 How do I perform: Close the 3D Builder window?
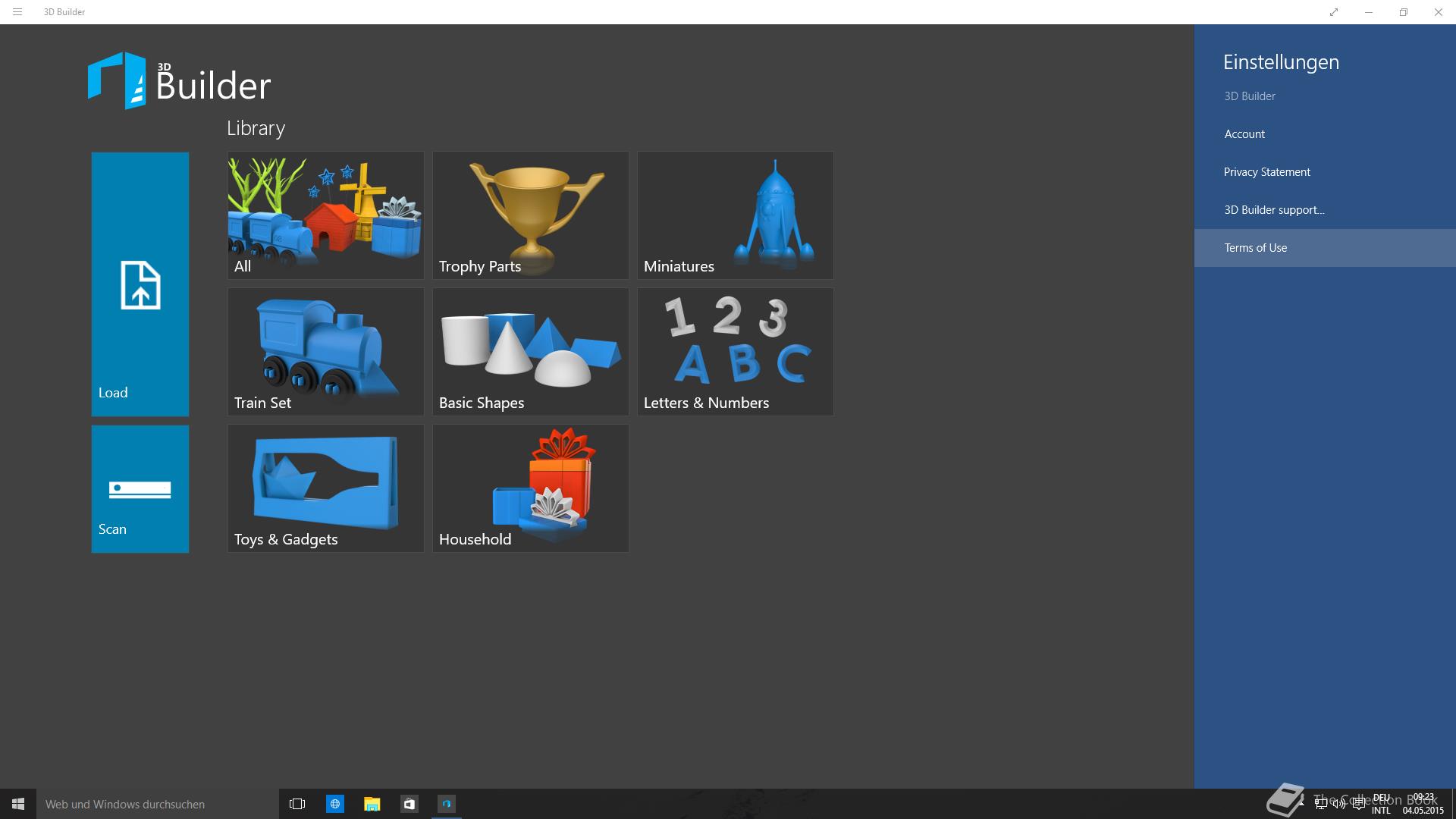(x=1439, y=12)
